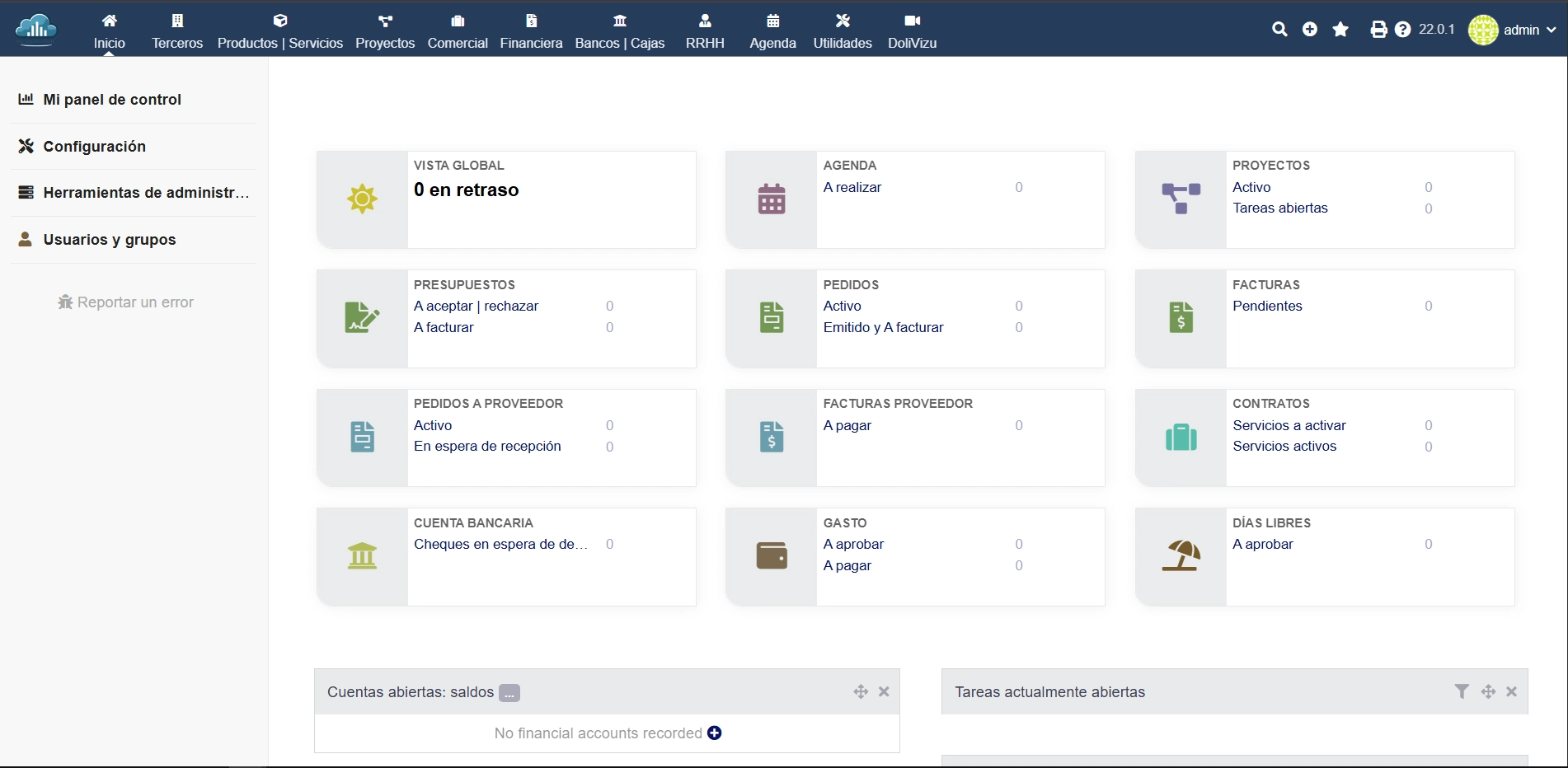1568x768 pixels.
Task: Open Pendientes under Facturas
Action: 1267,306
